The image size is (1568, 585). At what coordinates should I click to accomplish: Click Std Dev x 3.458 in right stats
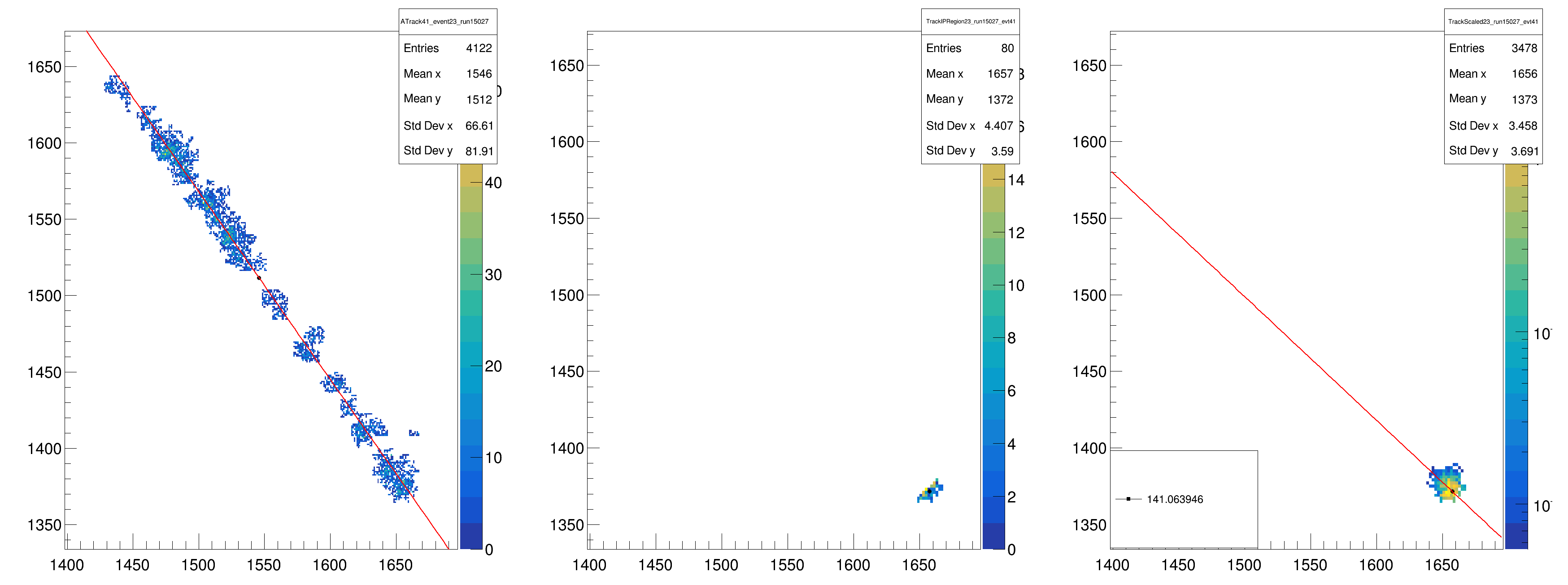coord(1493,126)
